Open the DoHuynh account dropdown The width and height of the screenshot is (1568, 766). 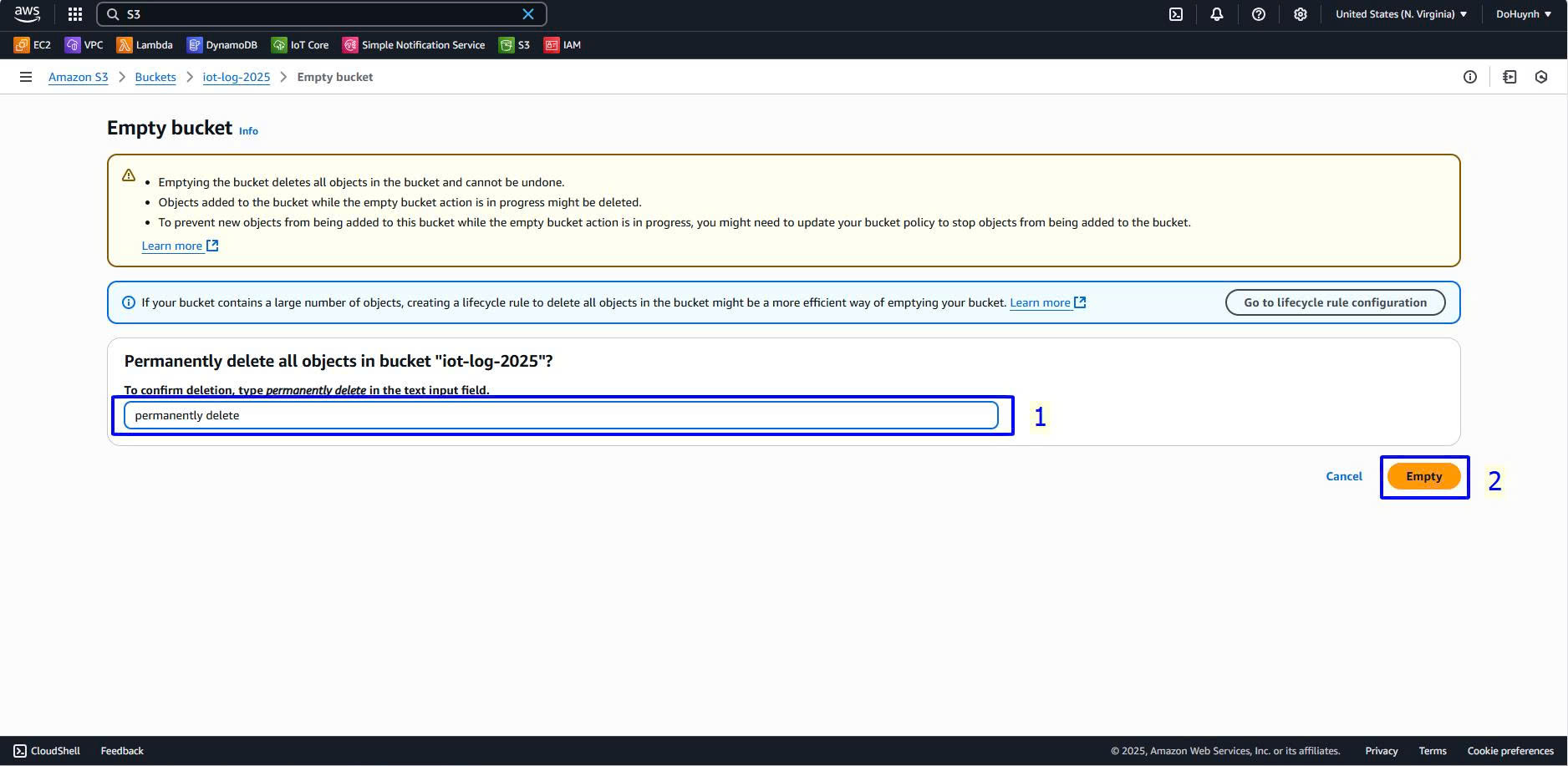tap(1523, 14)
